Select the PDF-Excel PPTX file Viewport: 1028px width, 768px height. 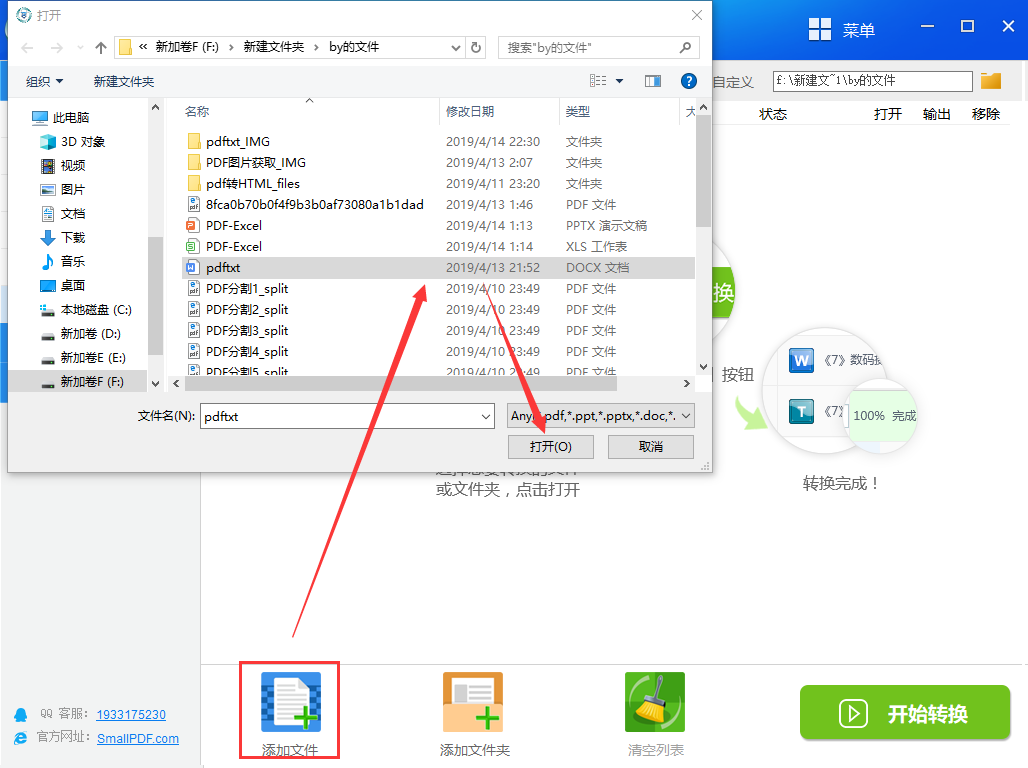tap(234, 225)
